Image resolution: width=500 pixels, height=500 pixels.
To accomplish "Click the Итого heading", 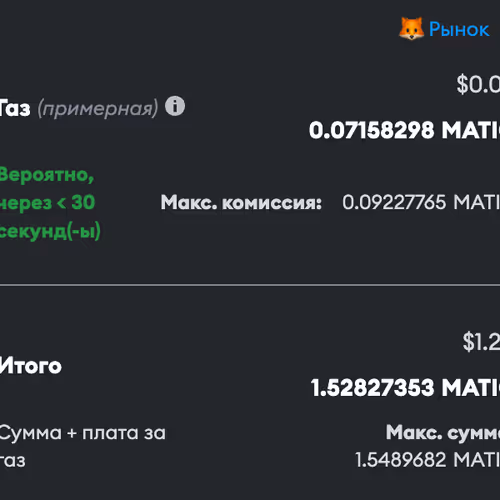I will 31,366.
